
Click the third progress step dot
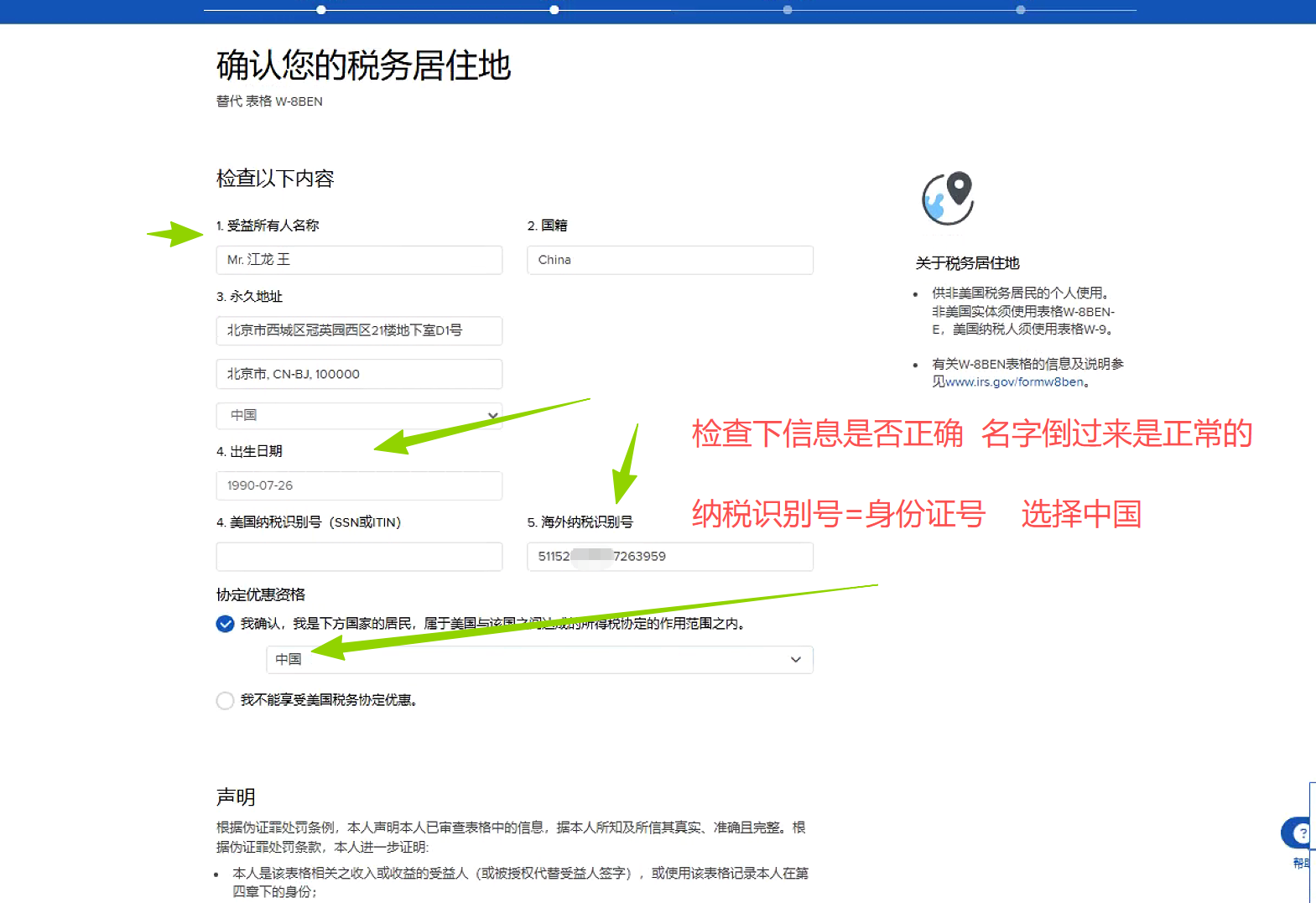788,10
